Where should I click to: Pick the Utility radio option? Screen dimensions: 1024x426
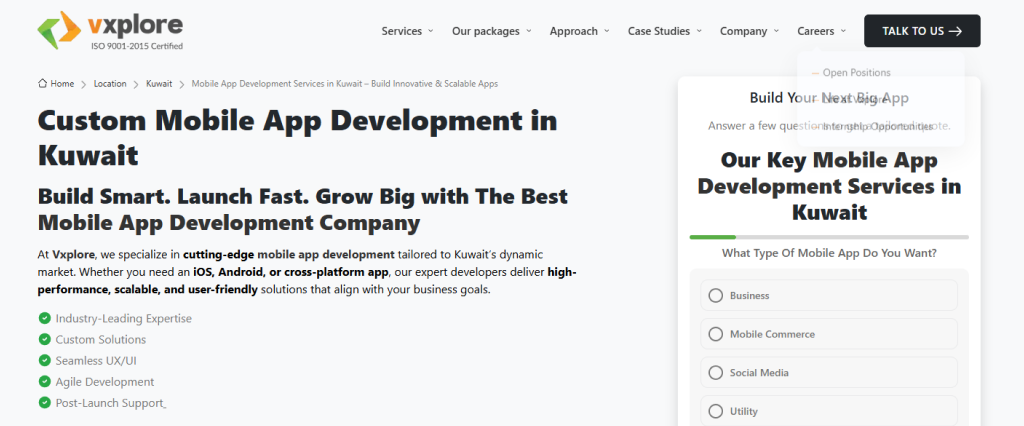coord(716,411)
